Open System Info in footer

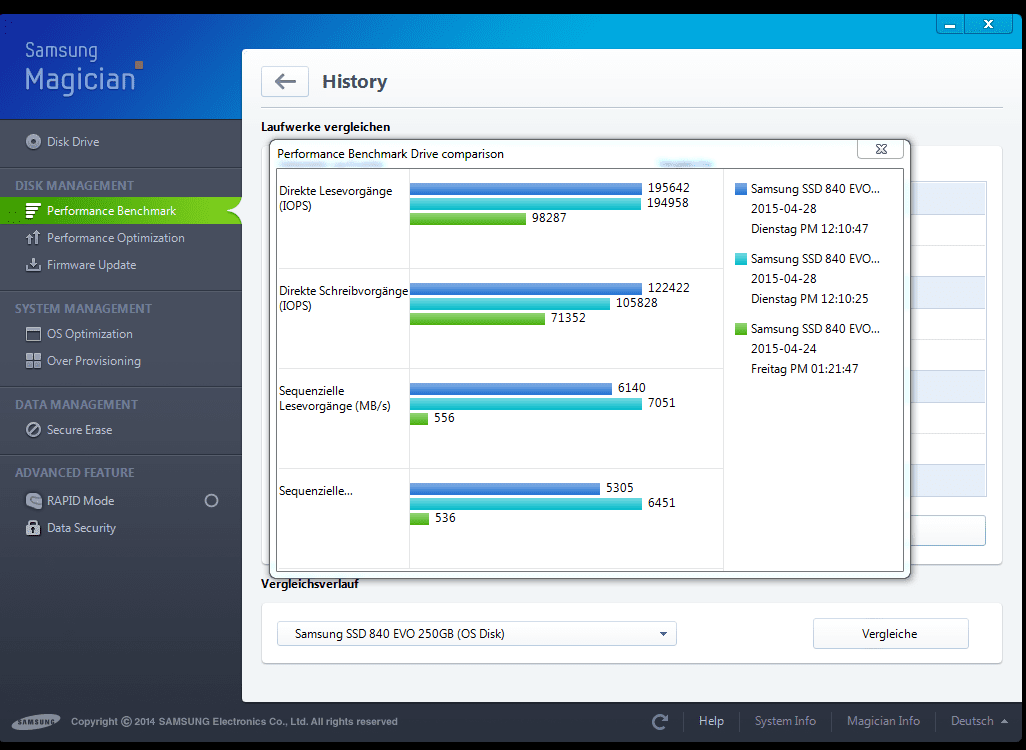(785, 721)
